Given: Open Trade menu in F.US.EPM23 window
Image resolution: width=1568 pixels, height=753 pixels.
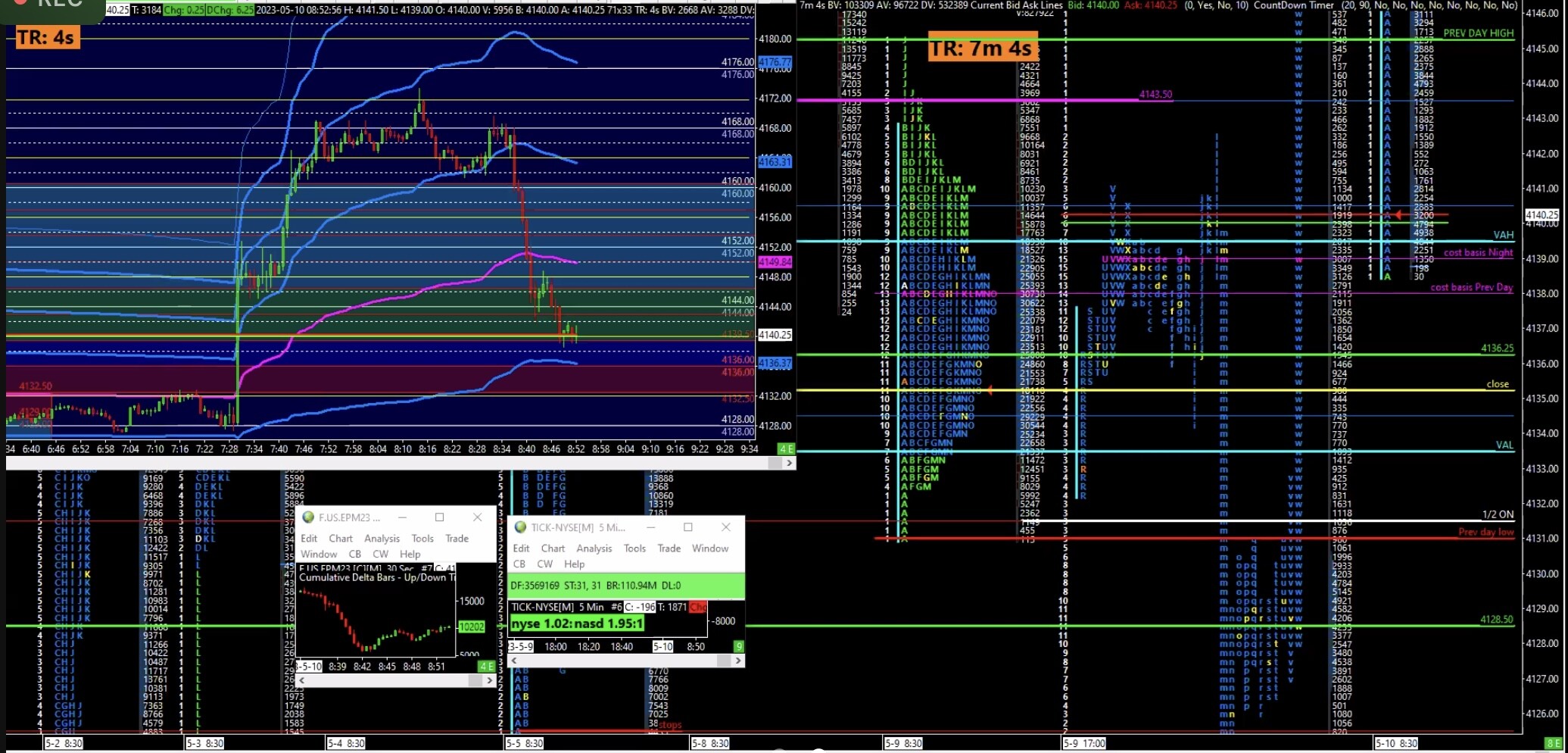Looking at the screenshot, I should [x=457, y=539].
